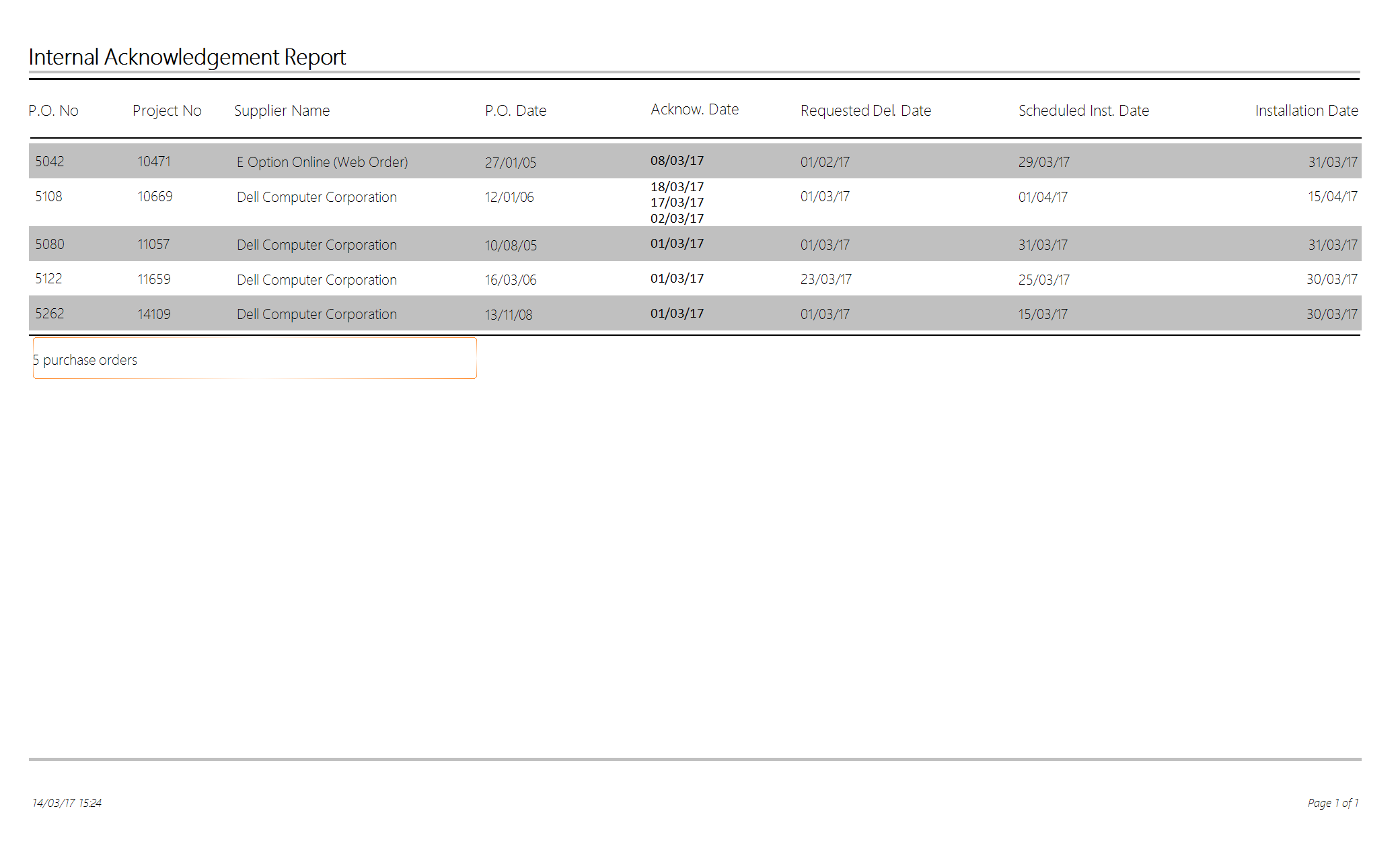This screenshot has width=1400, height=850.
Task: Click acknowledgement date 18/03/17
Action: pyautogui.click(x=677, y=186)
